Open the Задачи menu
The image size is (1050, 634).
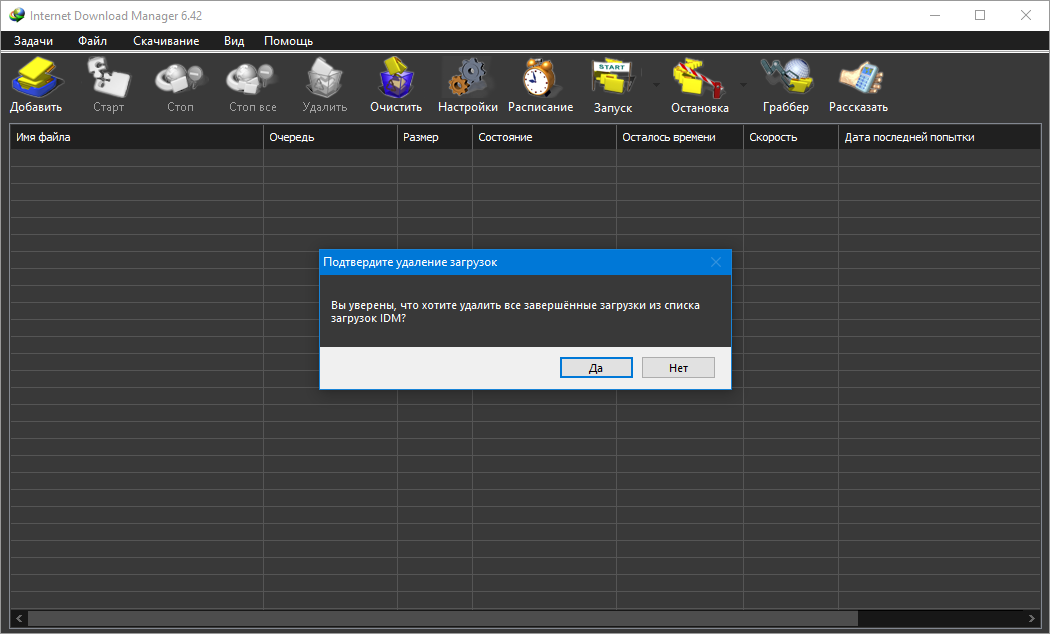pyautogui.click(x=33, y=41)
